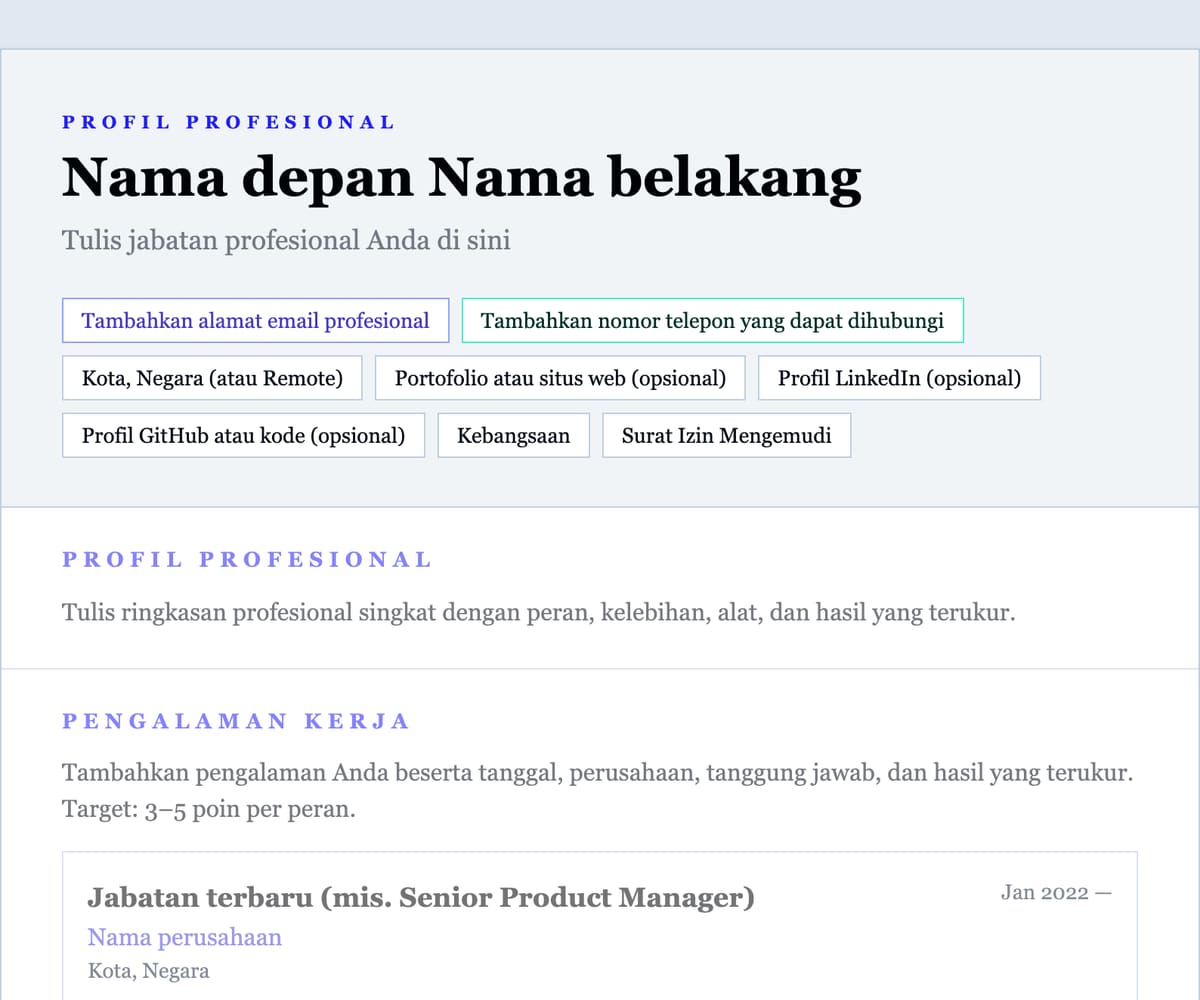The width and height of the screenshot is (1200, 1000).
Task: Select the Jan 2022 date range
Action: pyautogui.click(x=1056, y=892)
